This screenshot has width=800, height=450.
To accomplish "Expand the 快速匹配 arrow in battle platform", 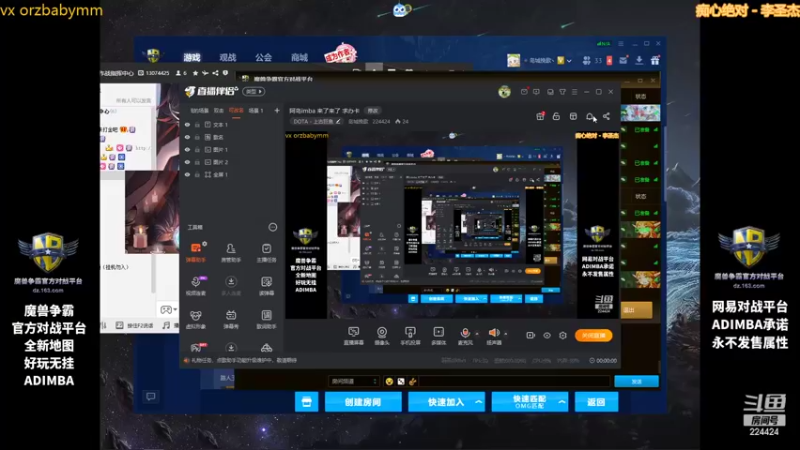I will pos(562,402).
